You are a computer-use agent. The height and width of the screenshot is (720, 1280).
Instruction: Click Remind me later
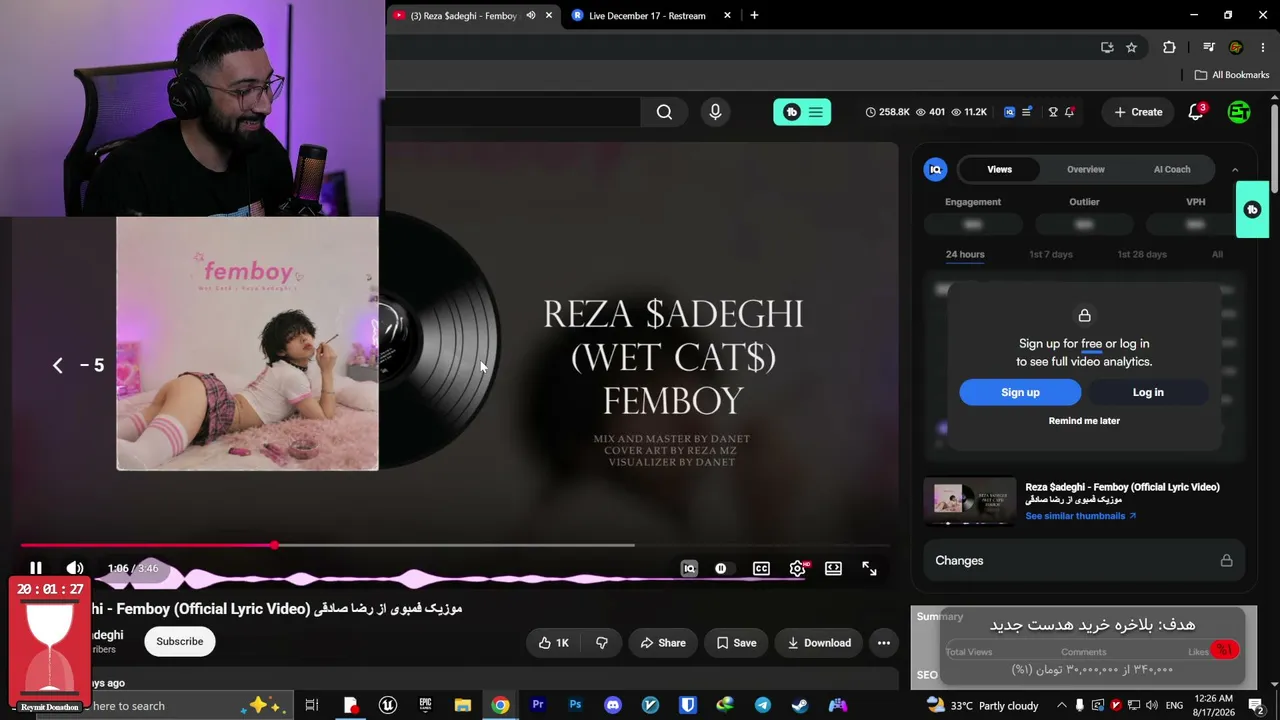click(1084, 421)
